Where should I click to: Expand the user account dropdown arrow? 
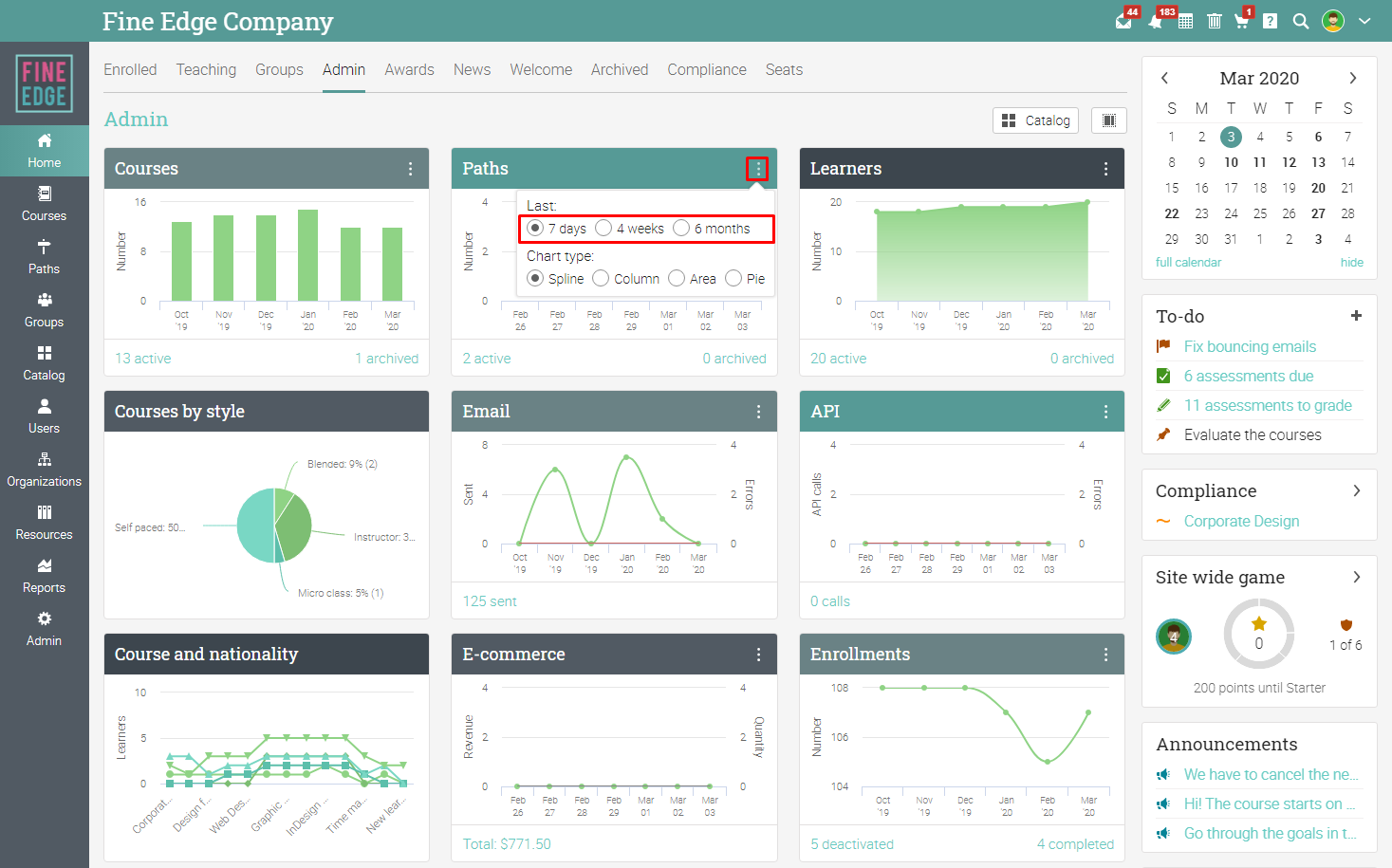(1364, 21)
